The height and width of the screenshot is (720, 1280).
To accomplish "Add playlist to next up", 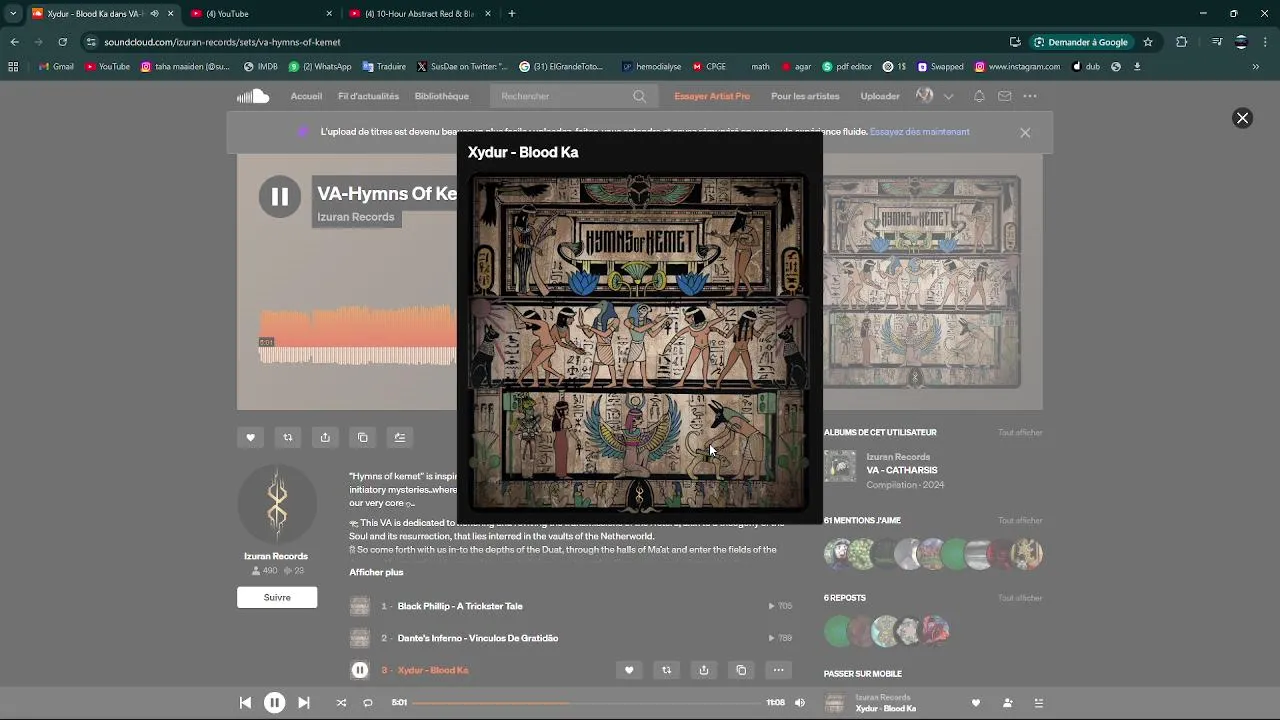I will click(400, 437).
